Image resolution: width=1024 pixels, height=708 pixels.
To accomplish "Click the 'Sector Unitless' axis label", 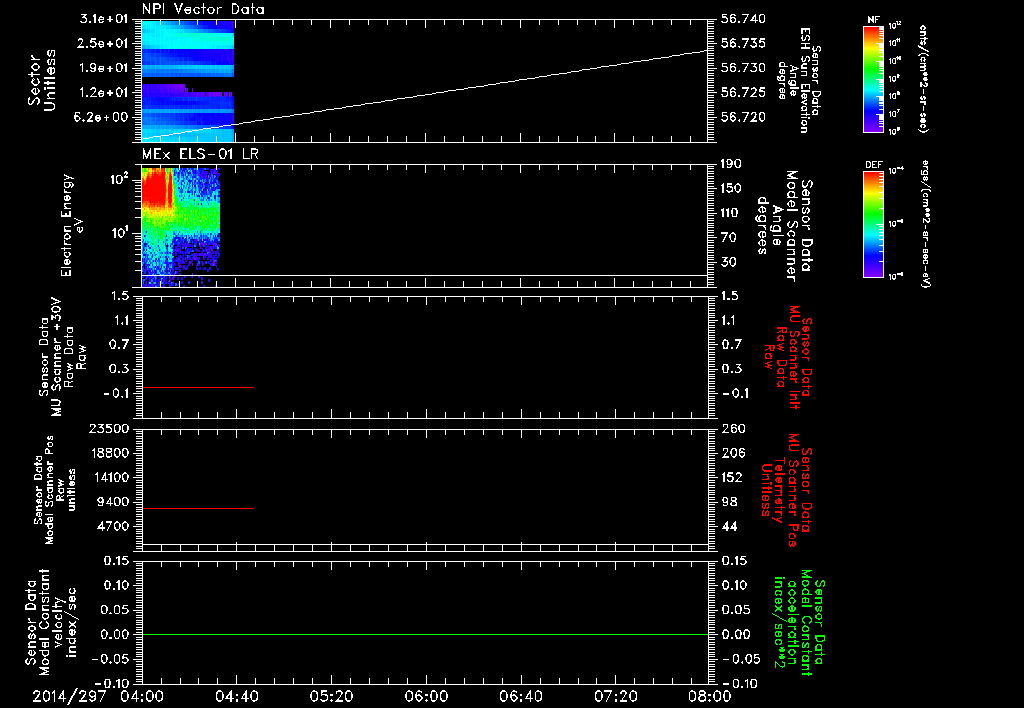I will (42, 80).
